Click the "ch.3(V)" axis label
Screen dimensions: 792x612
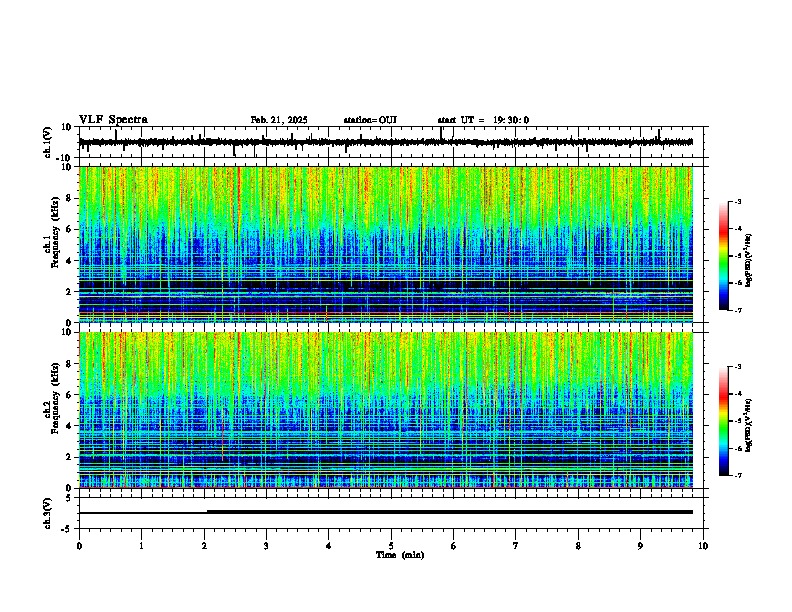[x=48, y=513]
